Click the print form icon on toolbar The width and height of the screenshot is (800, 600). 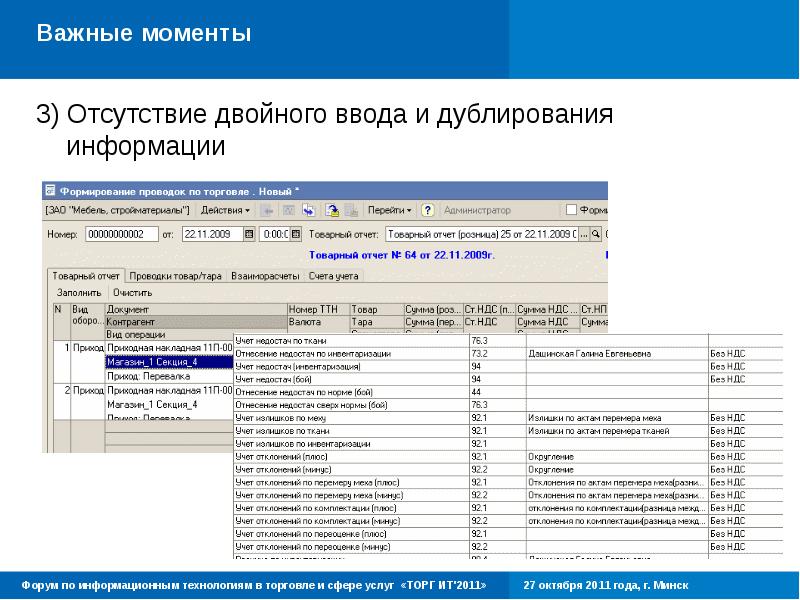(x=352, y=210)
